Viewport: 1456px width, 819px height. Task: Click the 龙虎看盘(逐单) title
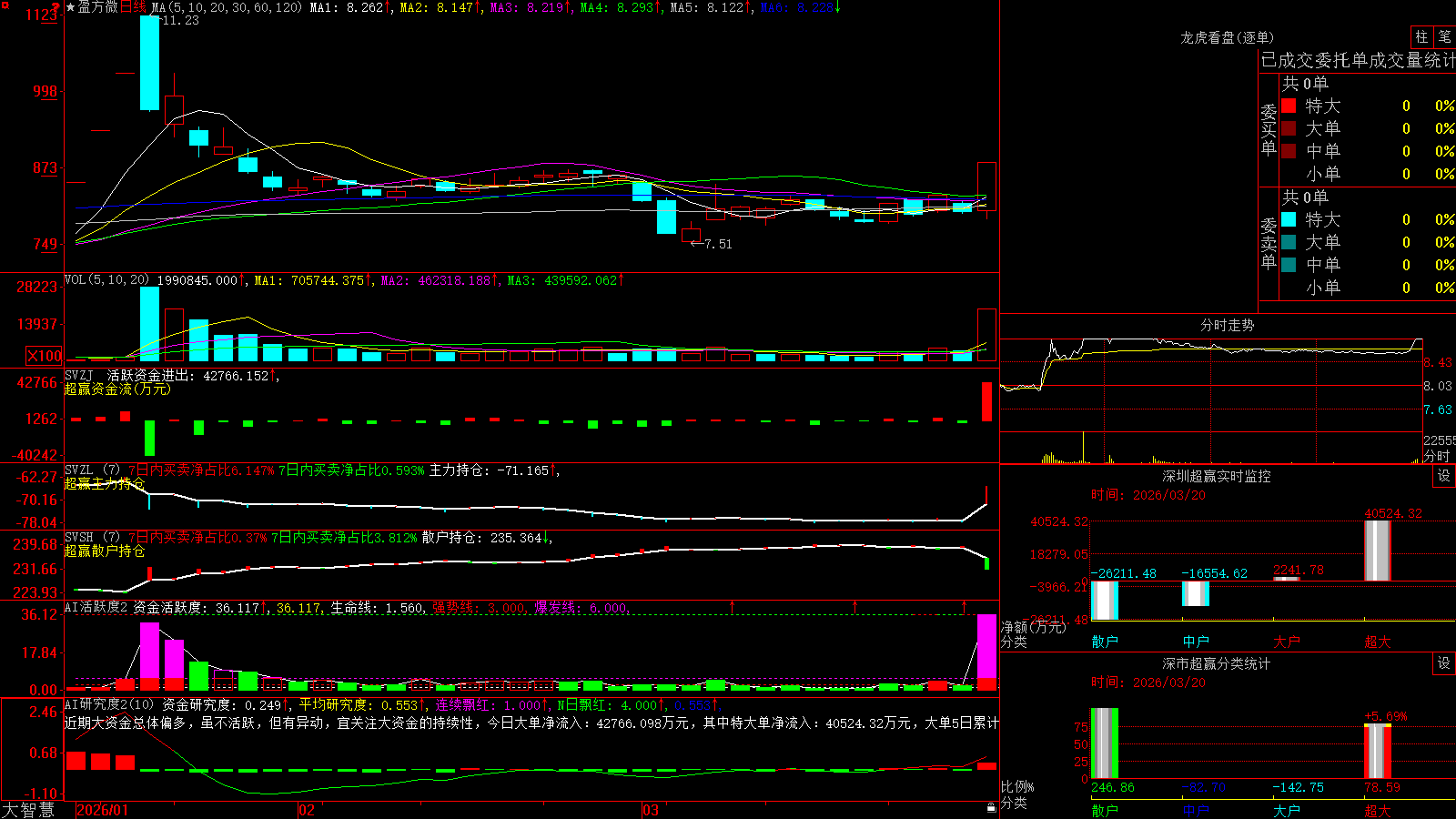pos(1228,37)
